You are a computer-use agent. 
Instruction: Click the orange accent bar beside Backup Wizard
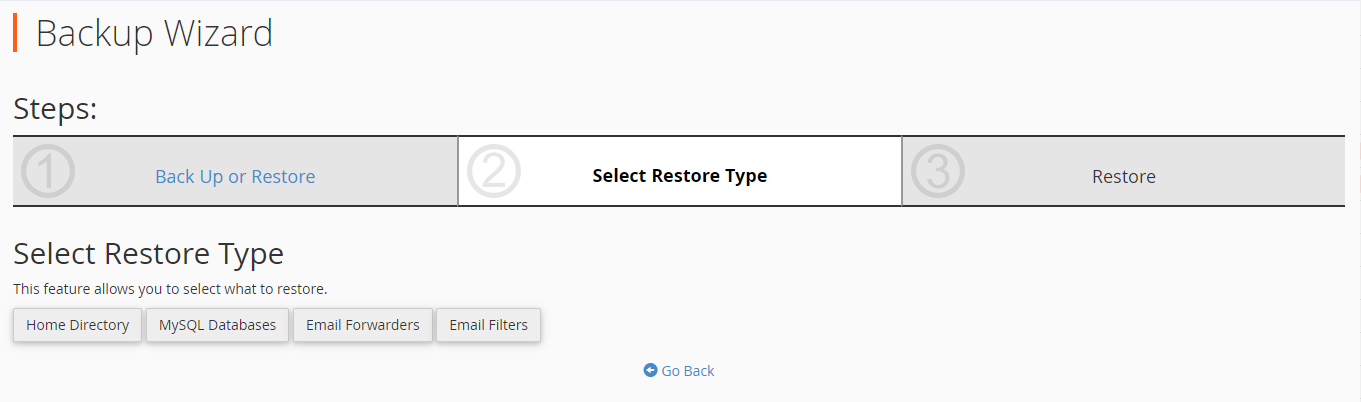[x=15, y=32]
